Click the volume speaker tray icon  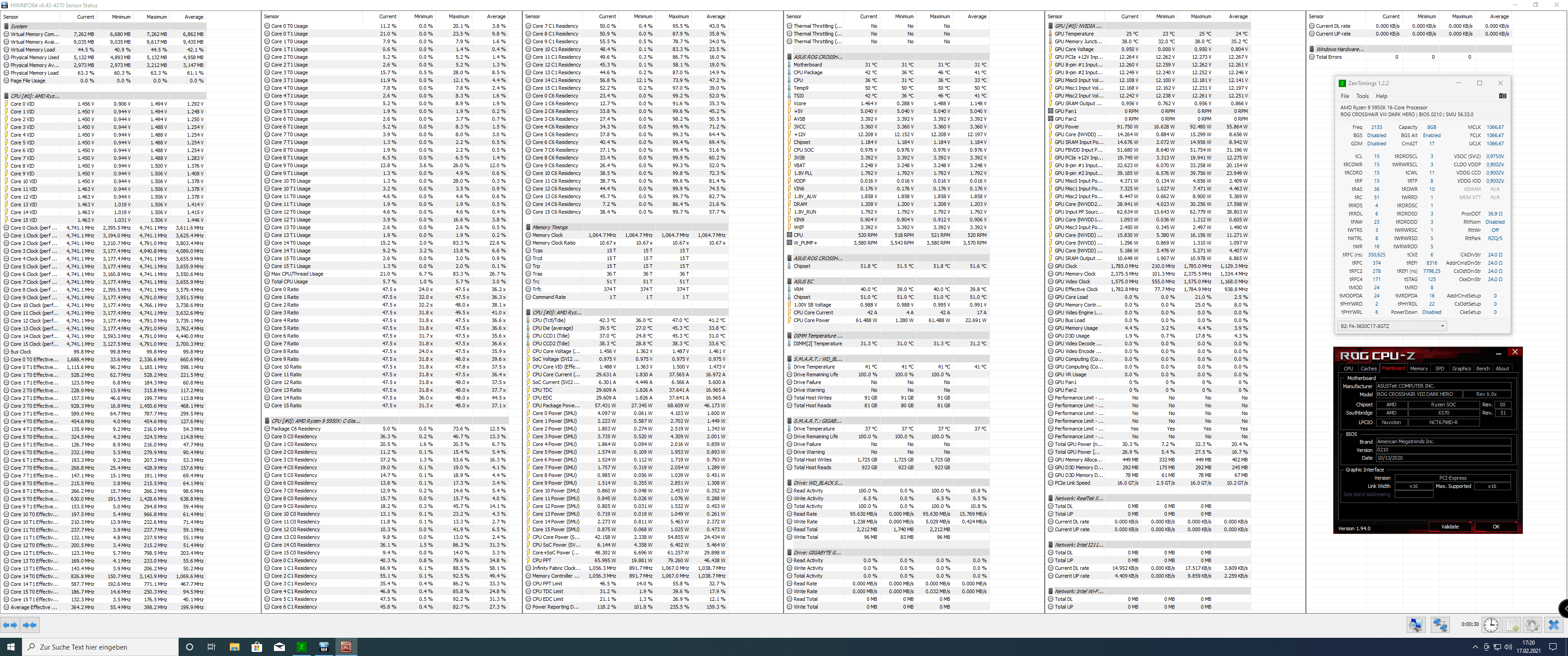1508,647
